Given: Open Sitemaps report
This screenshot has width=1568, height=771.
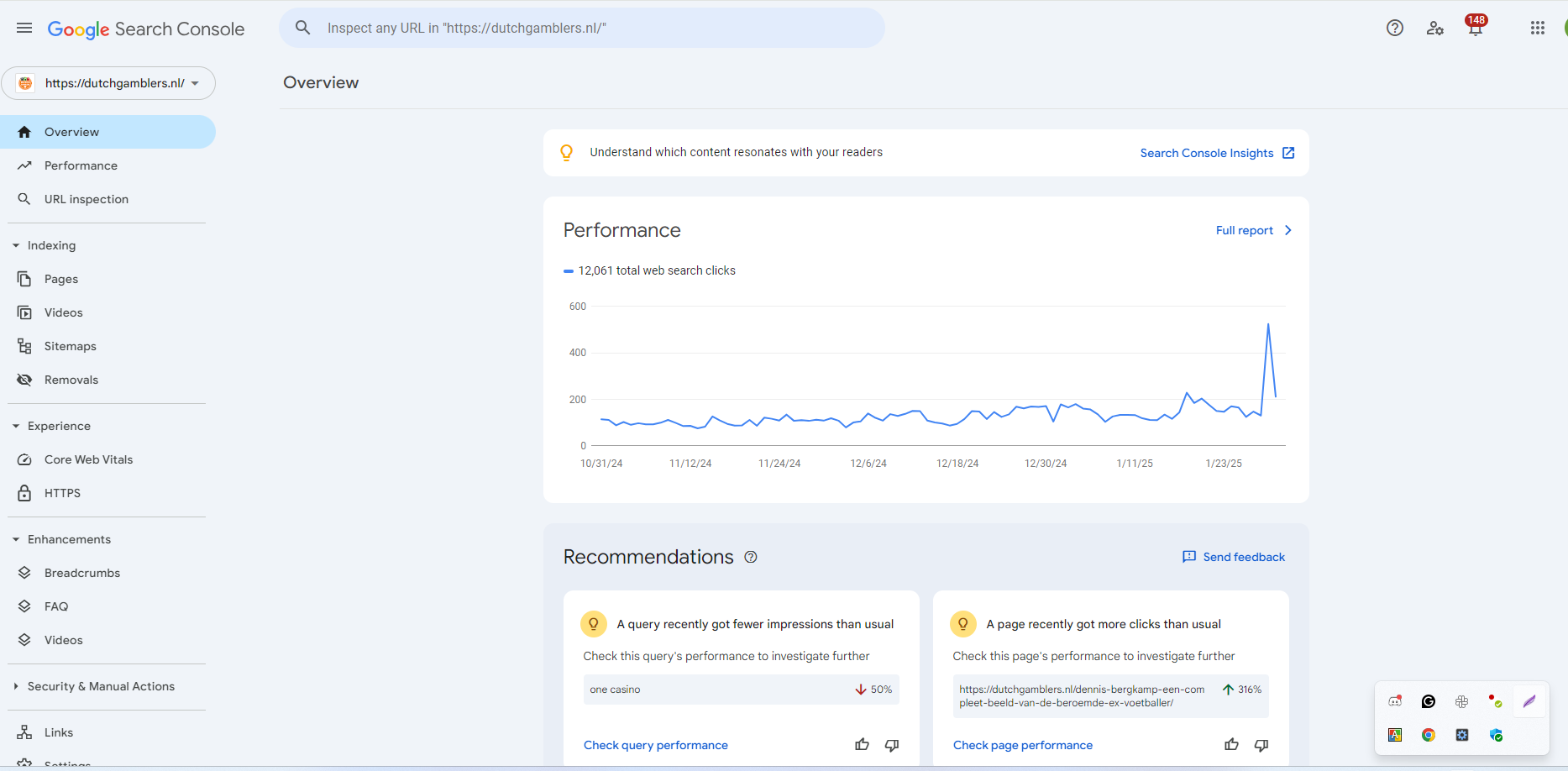Looking at the screenshot, I should [108, 346].
